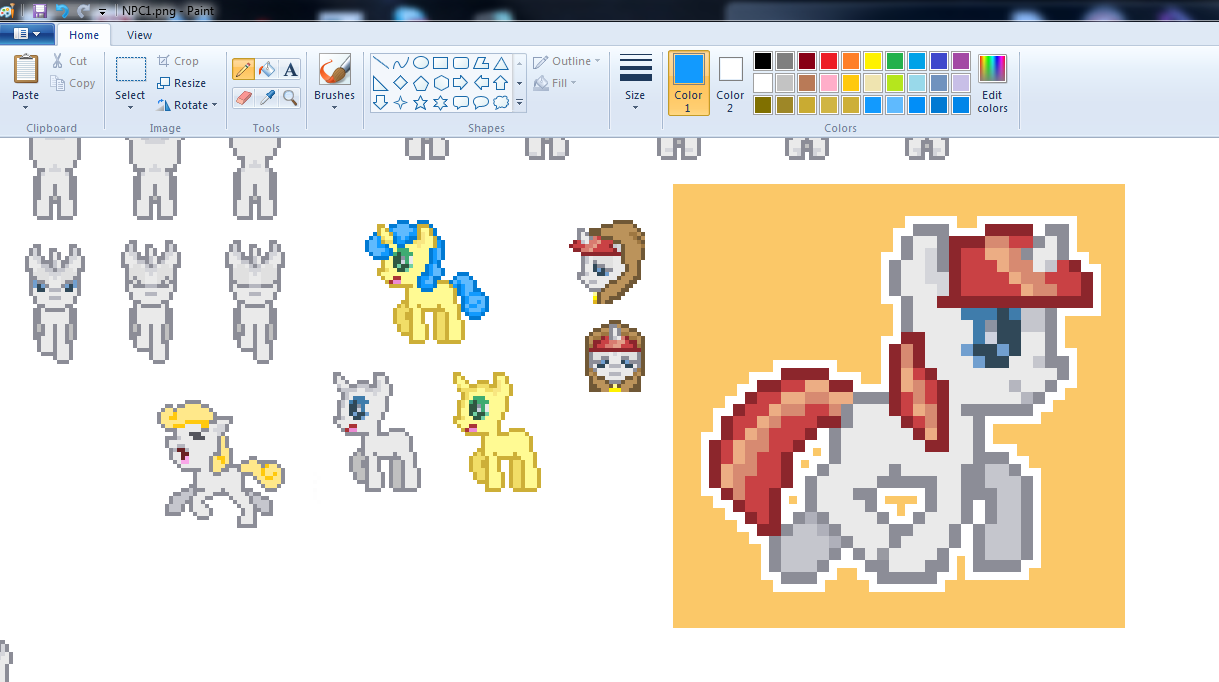This screenshot has height=682, width=1219.
Task: Click the Redo arrow in the title bar
Action: (x=83, y=11)
